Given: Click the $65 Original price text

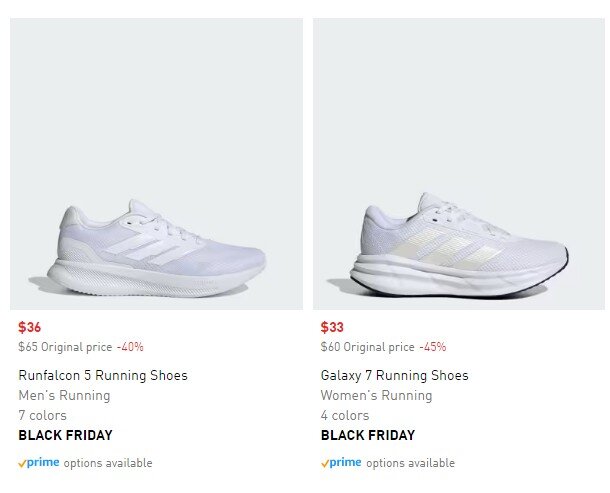Looking at the screenshot, I should tap(64, 347).
